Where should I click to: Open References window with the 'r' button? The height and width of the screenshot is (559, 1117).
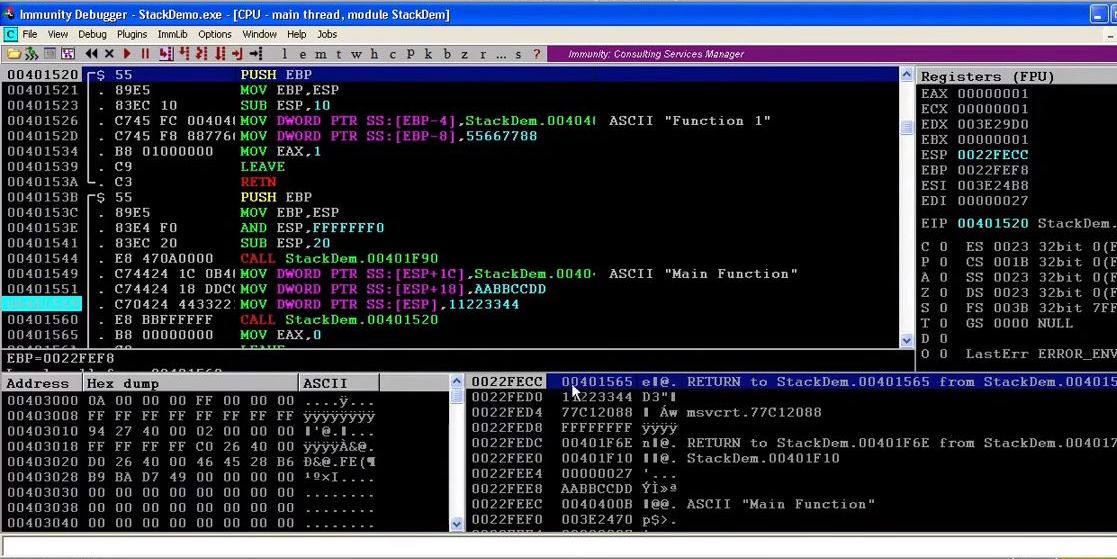(483, 53)
